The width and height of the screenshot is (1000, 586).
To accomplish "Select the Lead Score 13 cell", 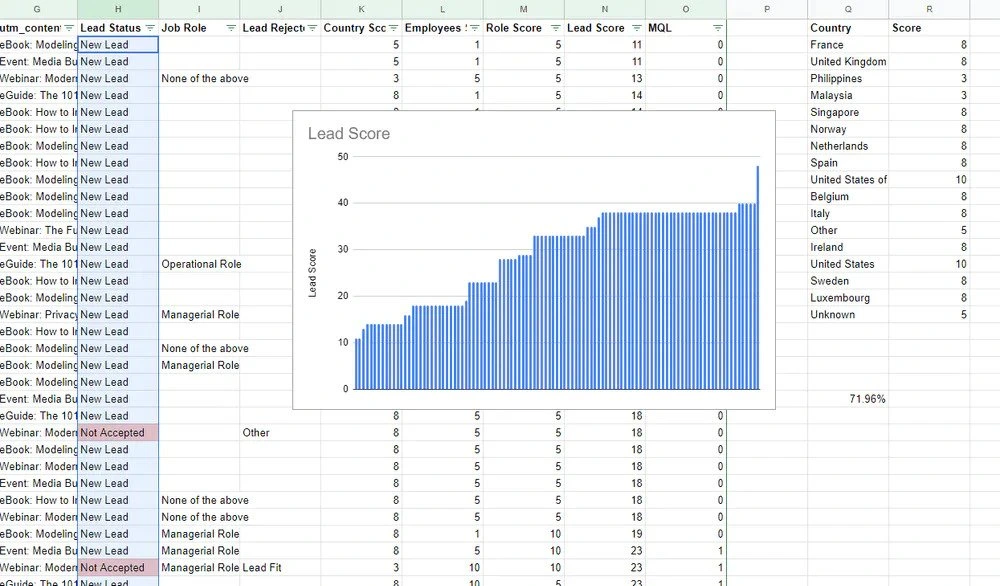I will click(x=605, y=78).
